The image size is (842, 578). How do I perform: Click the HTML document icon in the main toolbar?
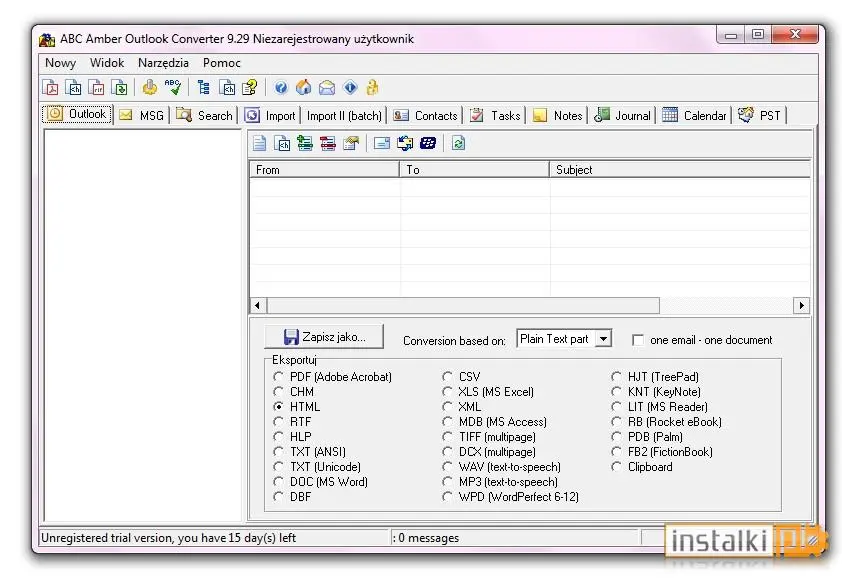pyautogui.click(x=74, y=88)
